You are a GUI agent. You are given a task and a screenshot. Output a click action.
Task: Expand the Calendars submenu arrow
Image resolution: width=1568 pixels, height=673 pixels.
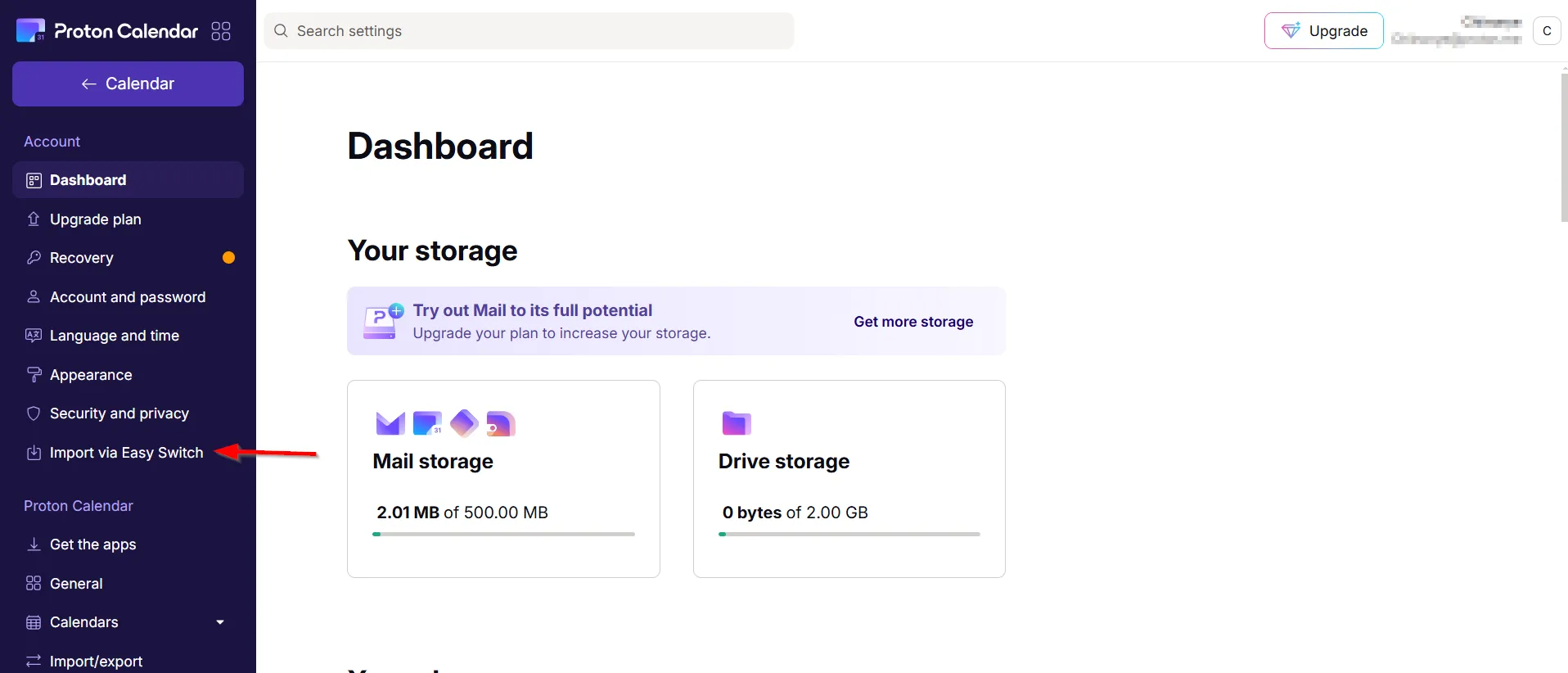coord(220,622)
